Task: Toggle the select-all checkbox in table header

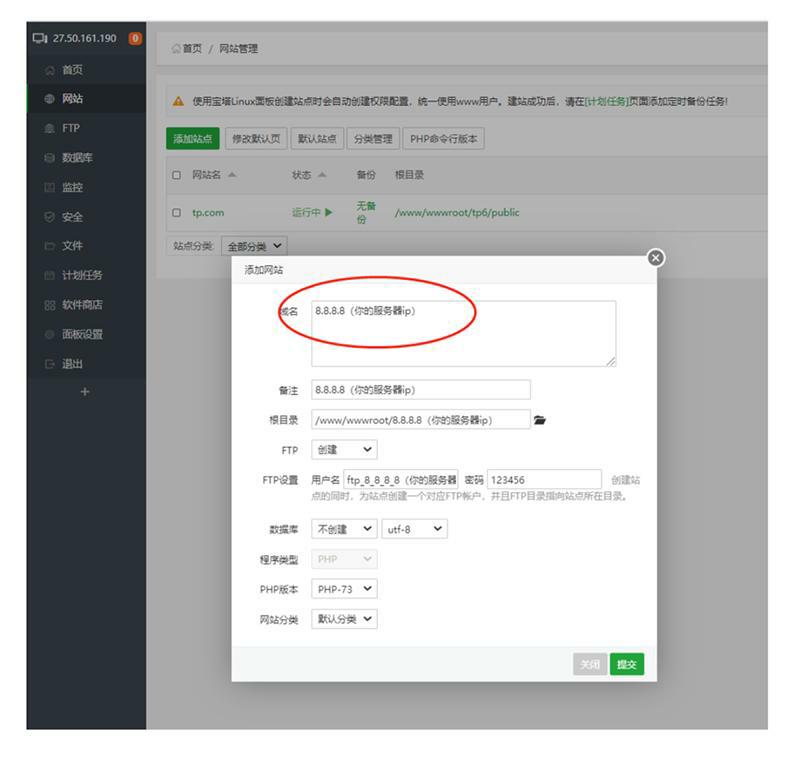Action: tap(177, 175)
